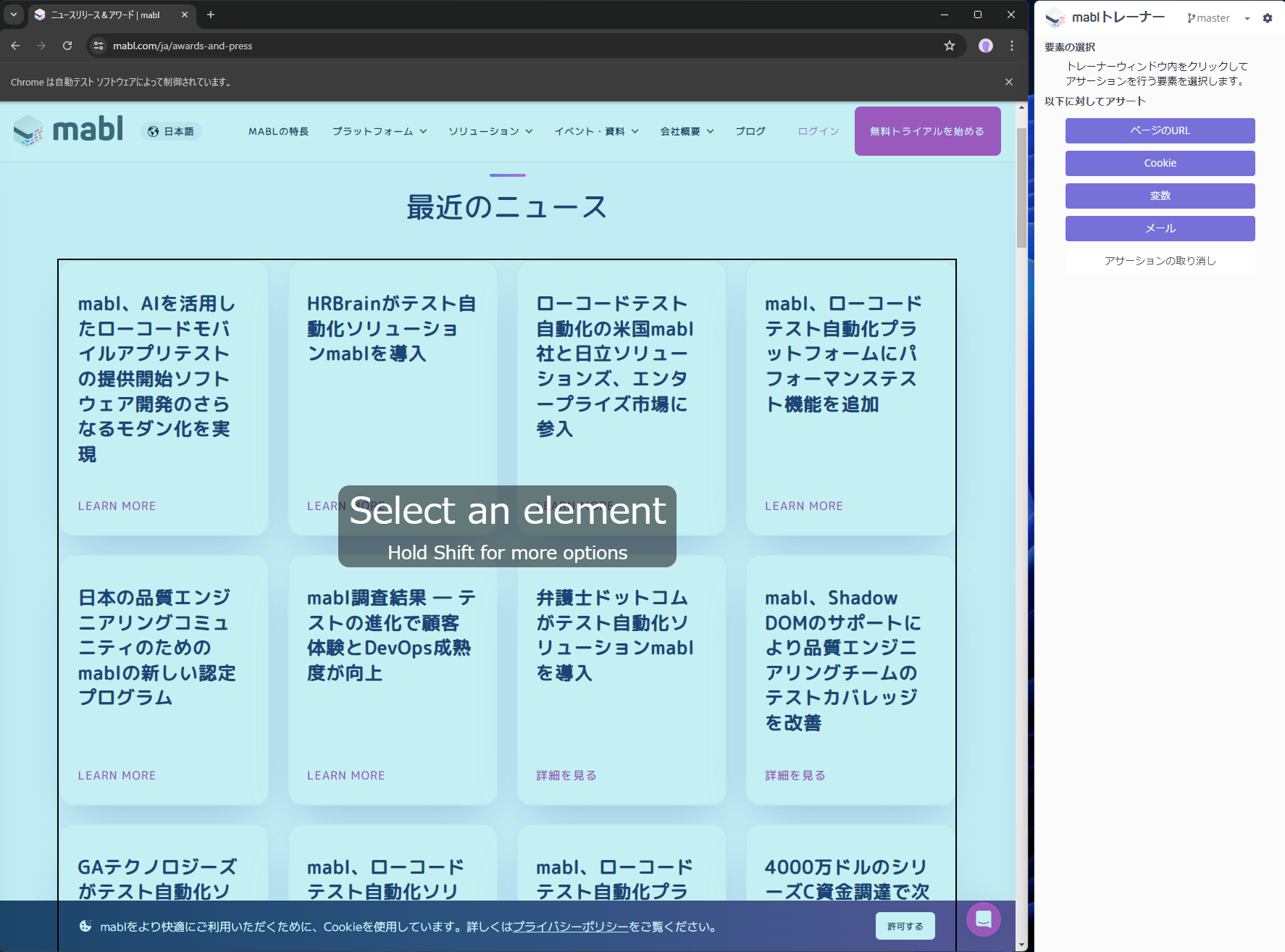Reload the page with refresh icon
Image resolution: width=1285 pixels, height=952 pixels.
point(67,46)
